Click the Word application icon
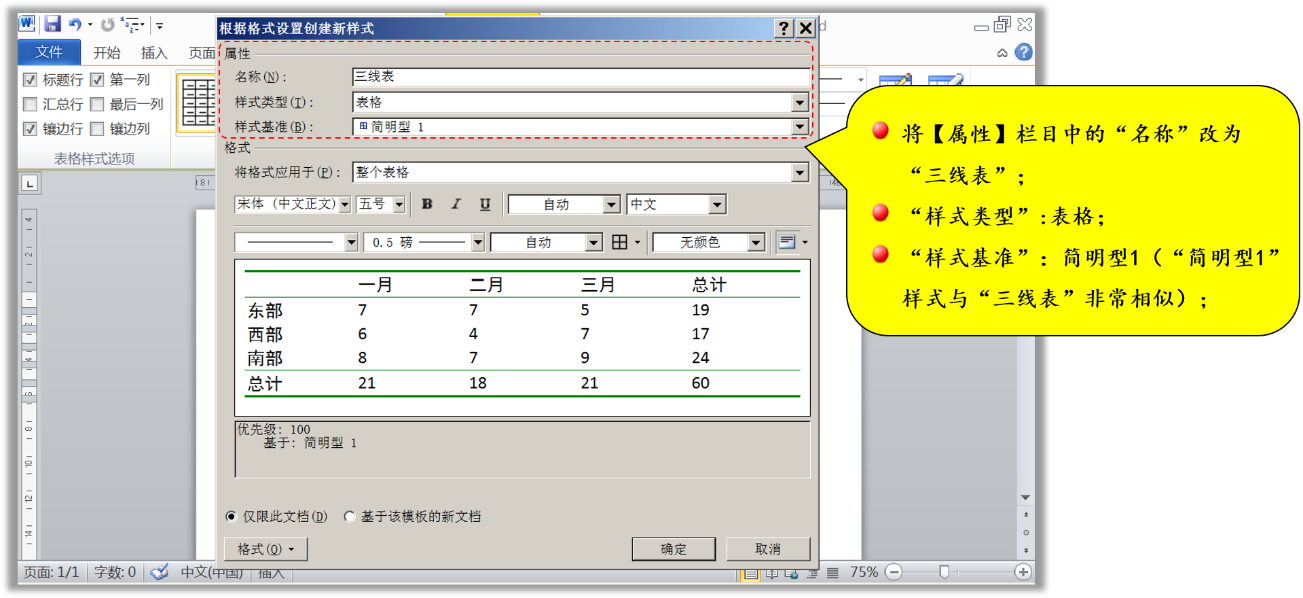This screenshot has height=598, width=1303. tap(27, 24)
